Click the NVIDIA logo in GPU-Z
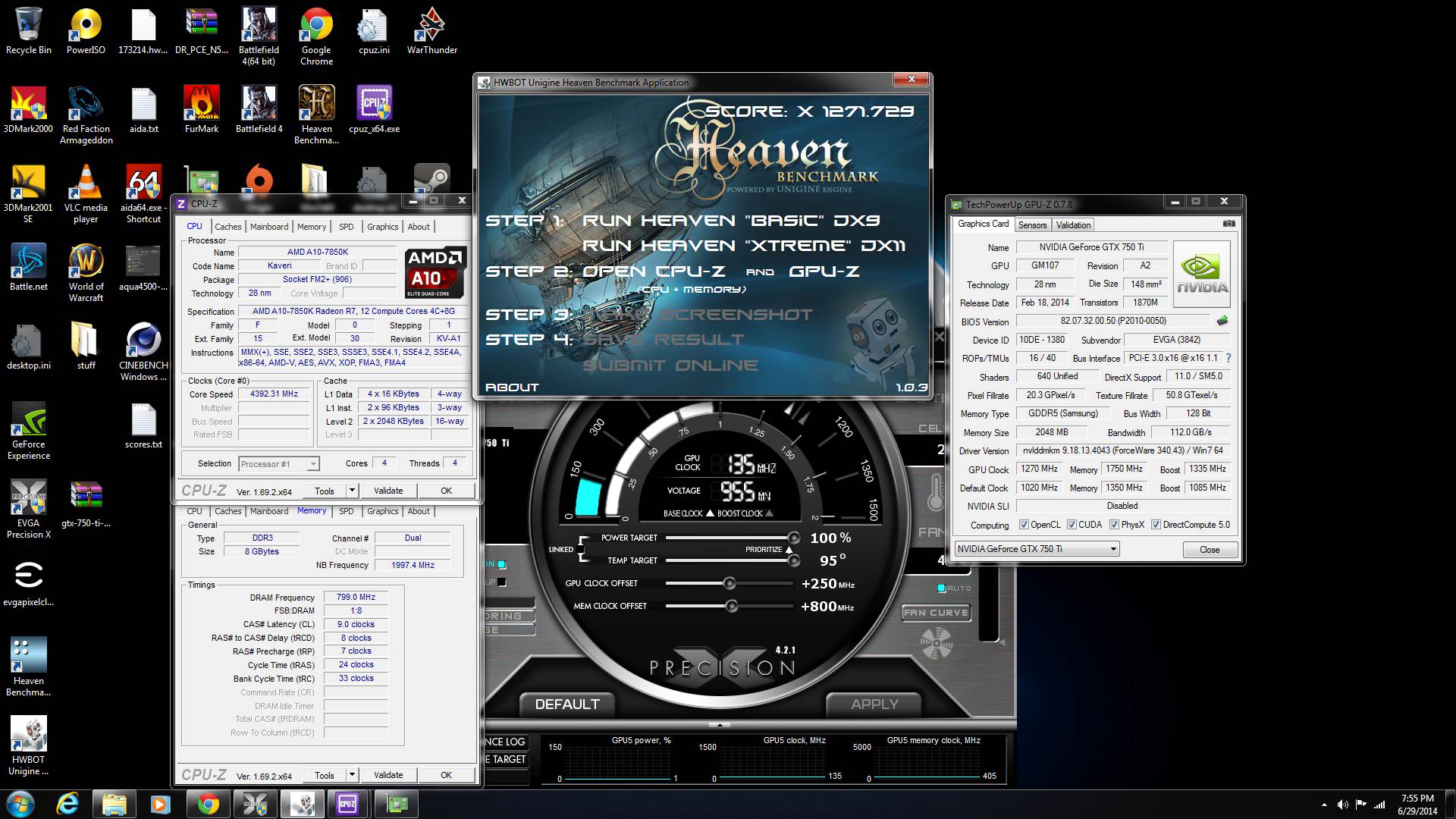1456x819 pixels. click(1202, 274)
